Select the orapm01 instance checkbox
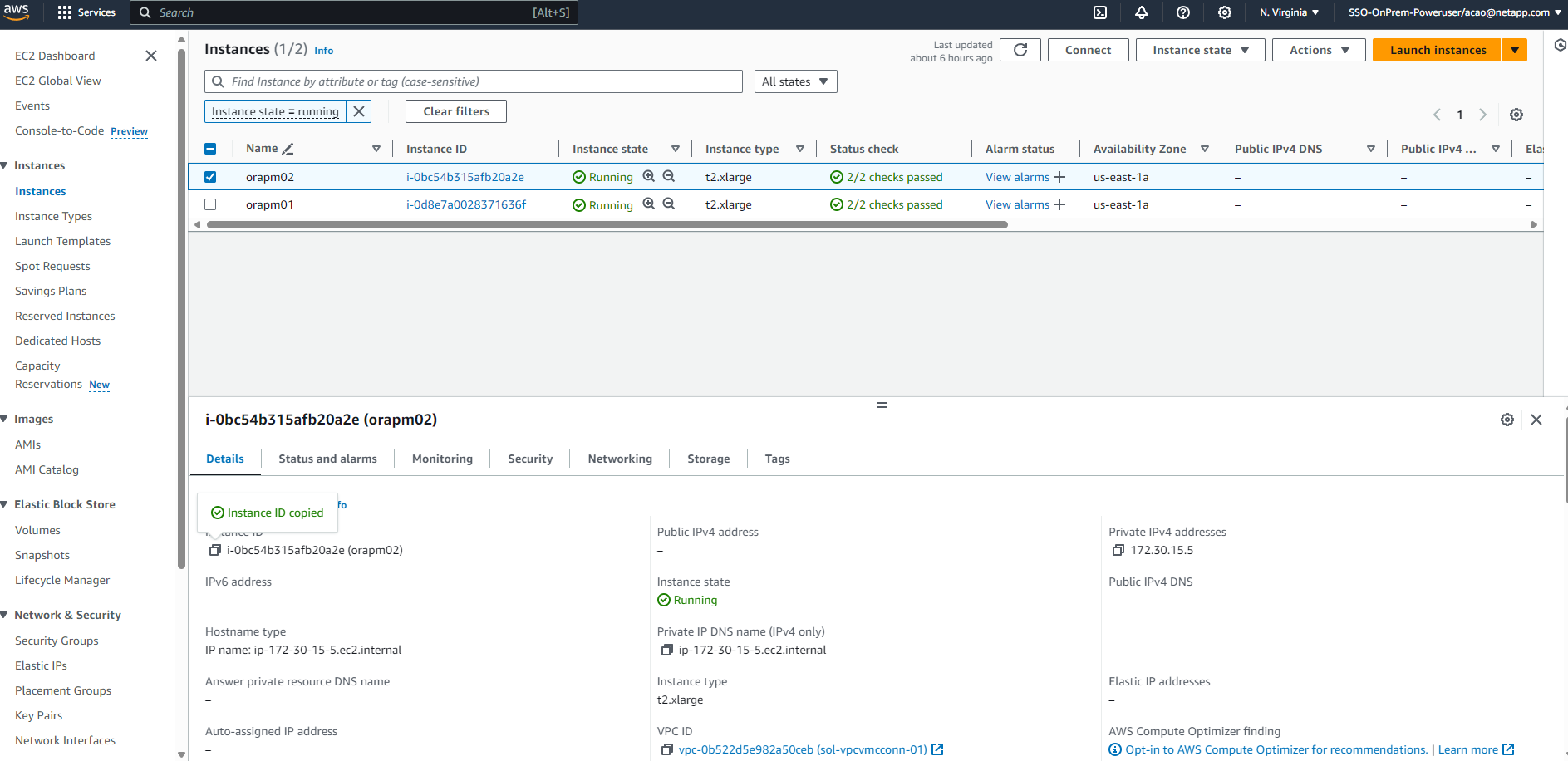This screenshot has width=1568, height=761. tap(210, 204)
